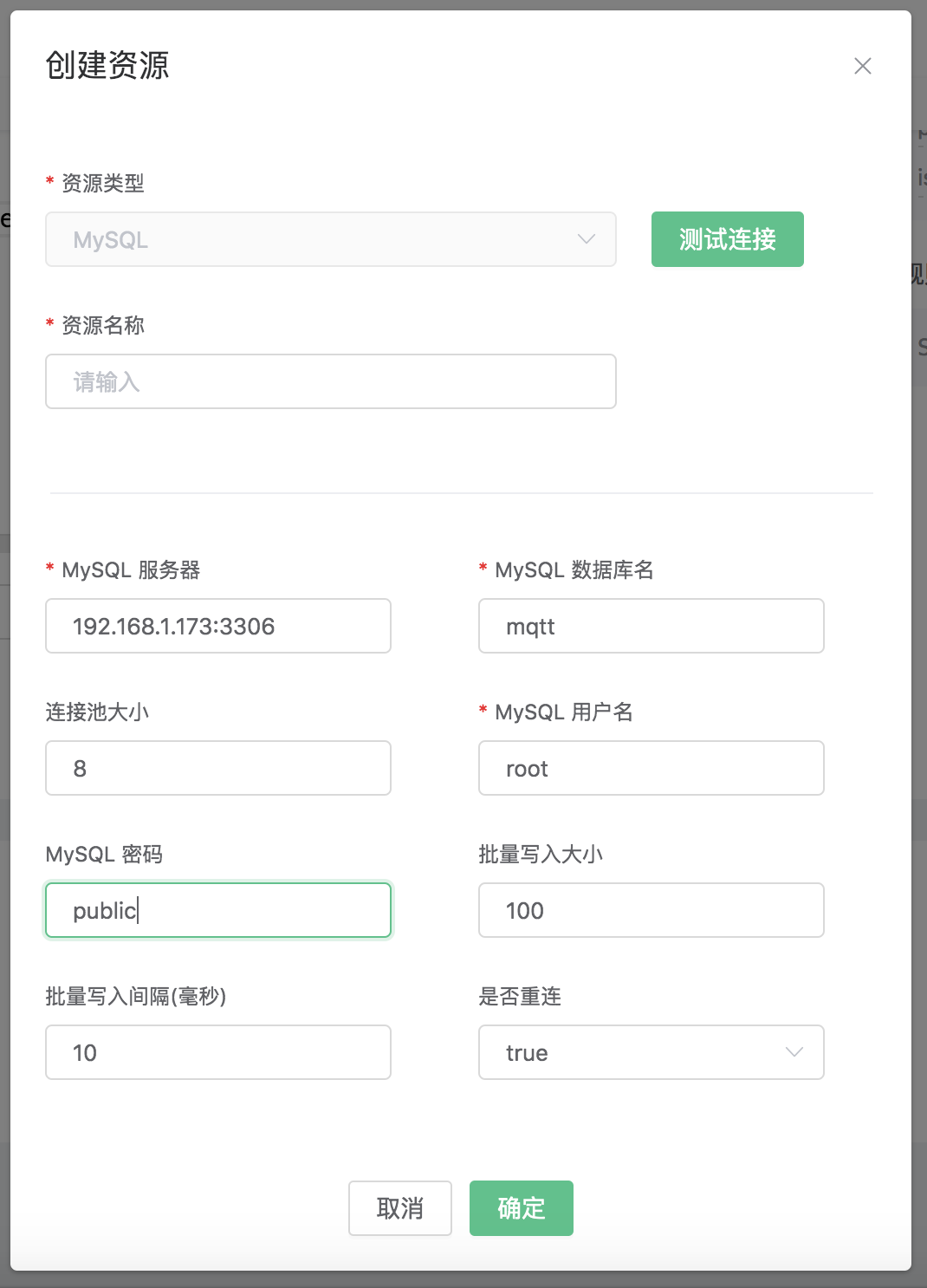Image resolution: width=927 pixels, height=1288 pixels.
Task: Close the 创建资源 dialog using X icon
Action: click(x=862, y=66)
